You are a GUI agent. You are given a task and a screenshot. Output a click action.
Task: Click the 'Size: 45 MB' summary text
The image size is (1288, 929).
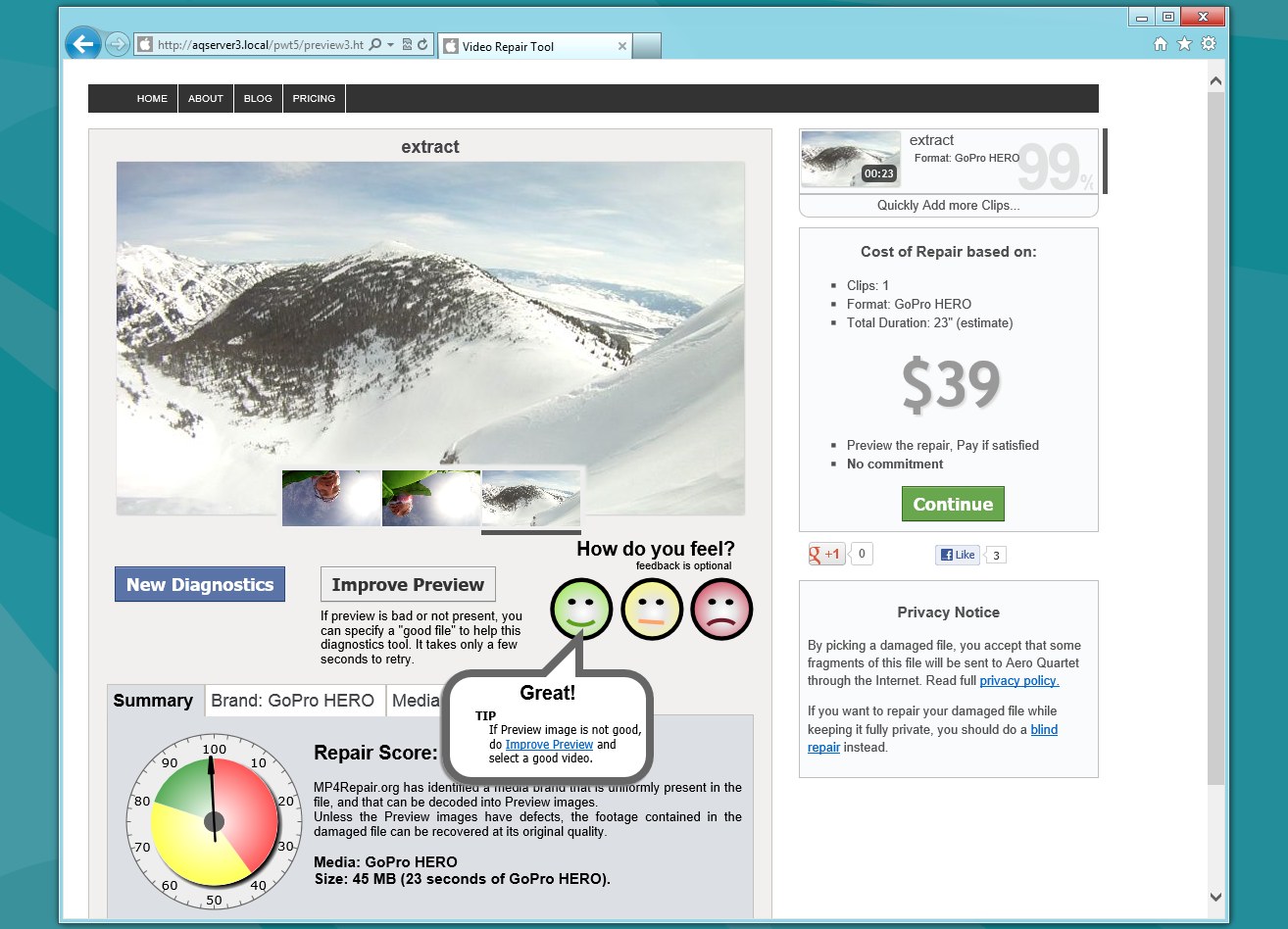pyautogui.click(x=462, y=879)
